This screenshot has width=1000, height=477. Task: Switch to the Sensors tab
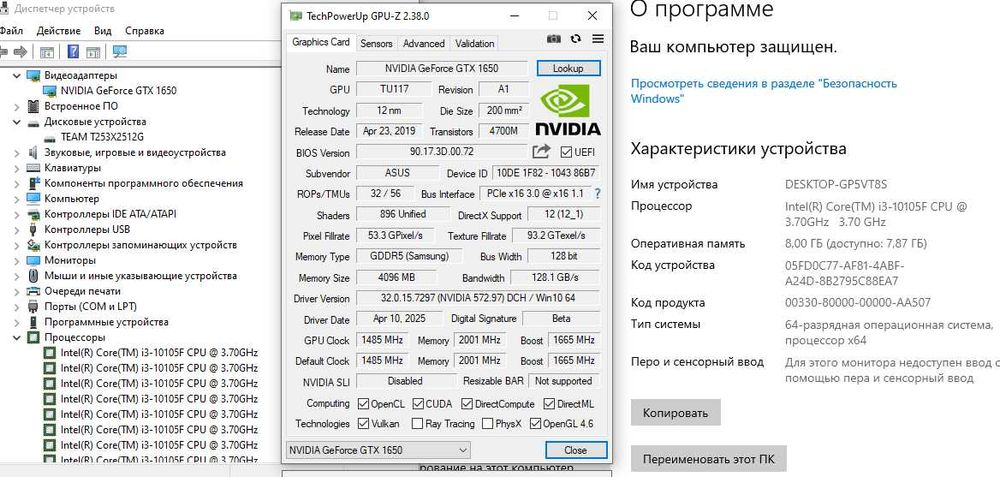tap(376, 43)
